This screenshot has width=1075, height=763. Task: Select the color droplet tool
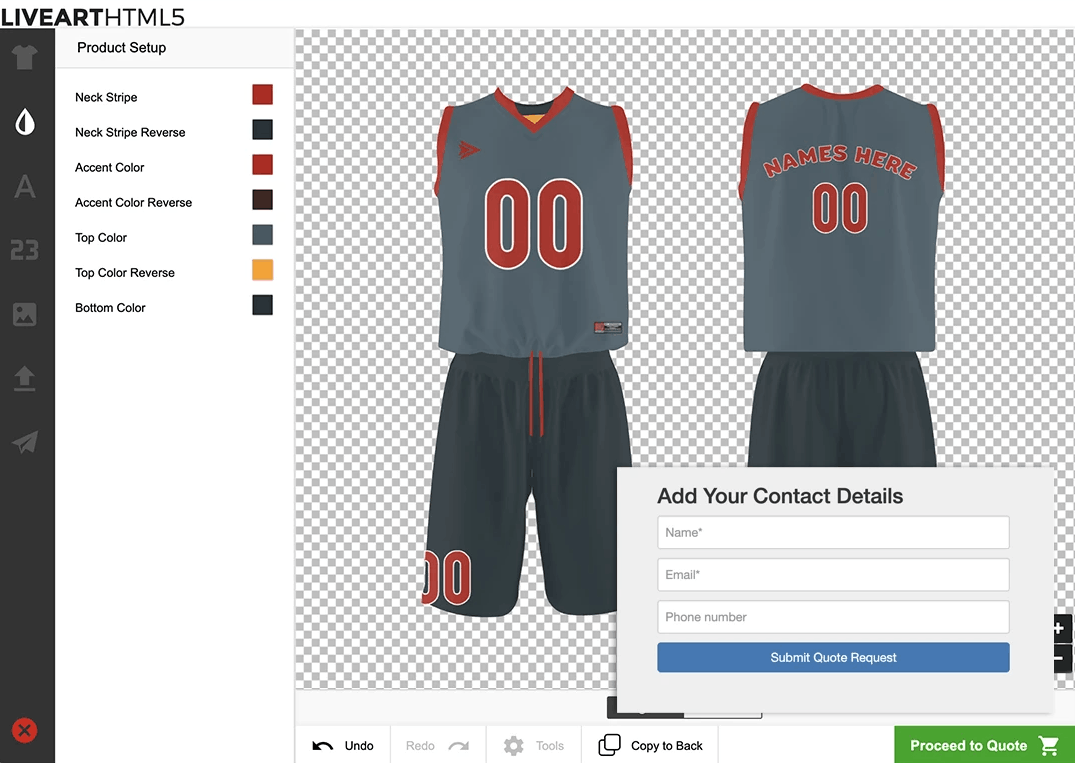click(25, 122)
